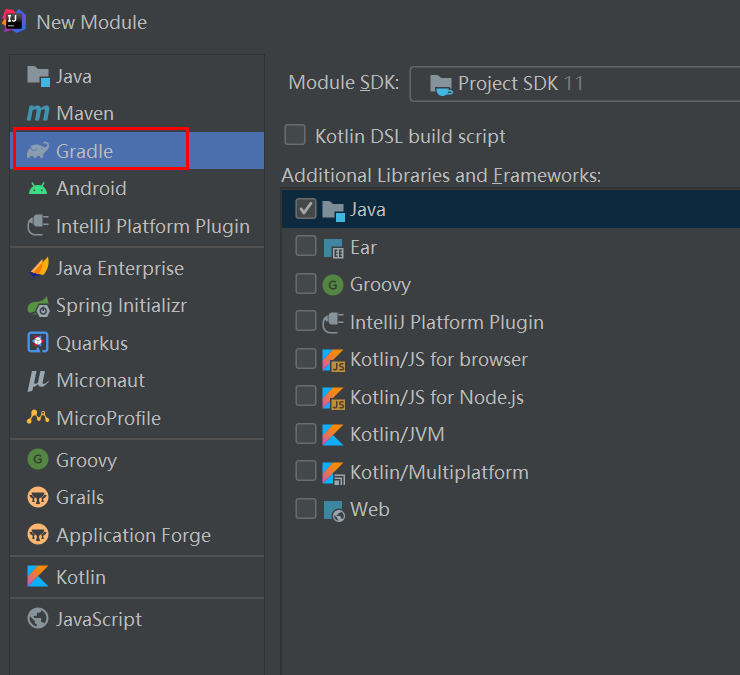Open the Module SDK dropdown
Image resolution: width=740 pixels, height=675 pixels.
575,84
